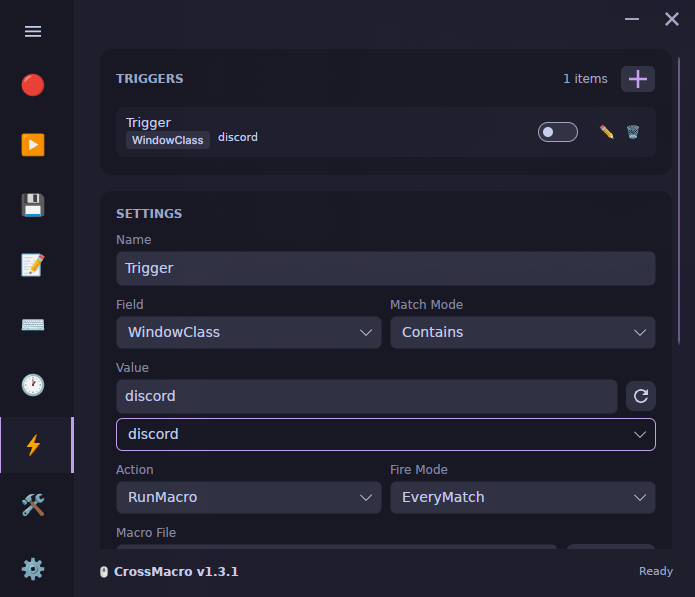695x597 pixels.
Task: Open the hamburger menu
Action: [33, 31]
